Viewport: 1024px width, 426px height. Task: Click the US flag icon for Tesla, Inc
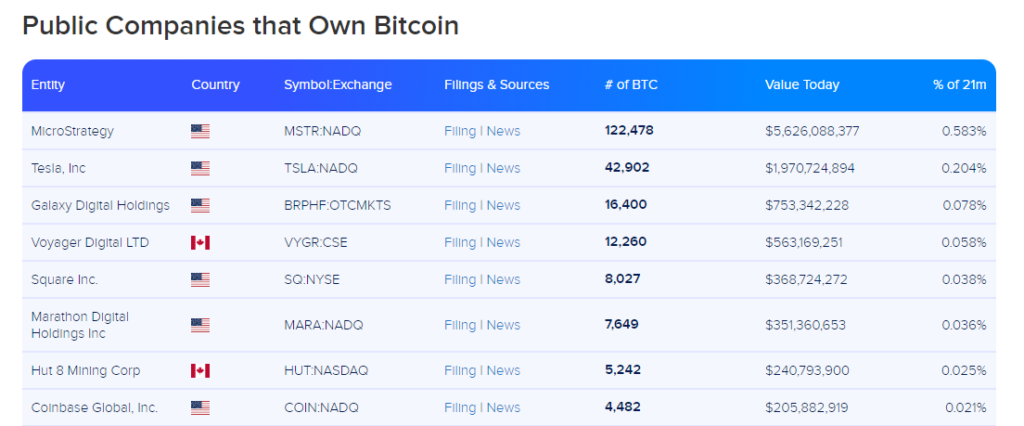tap(200, 168)
